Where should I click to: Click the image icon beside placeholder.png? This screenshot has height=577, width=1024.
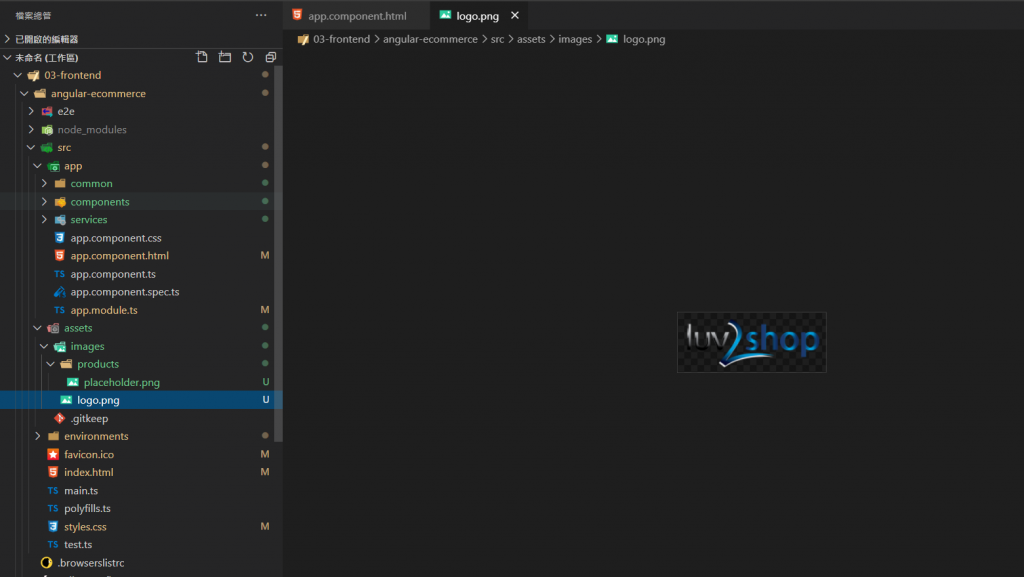72,382
